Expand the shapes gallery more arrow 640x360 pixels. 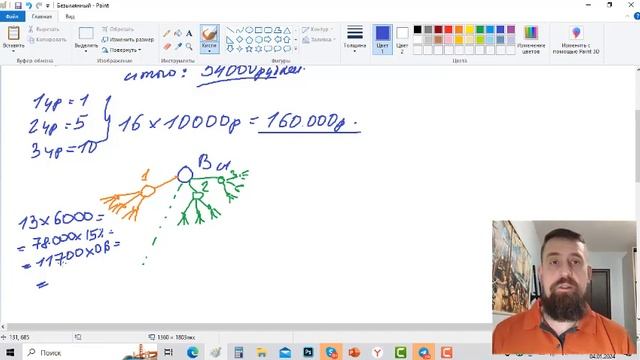pyautogui.click(x=296, y=49)
